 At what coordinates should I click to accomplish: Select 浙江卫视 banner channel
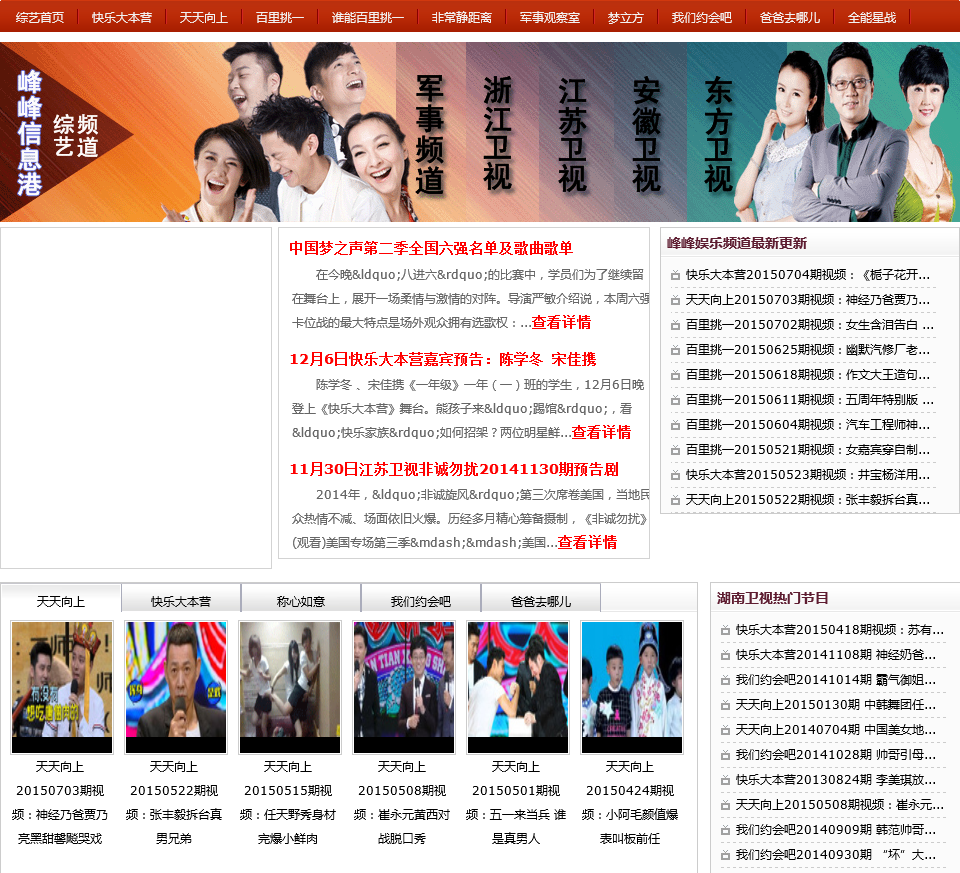[x=497, y=134]
